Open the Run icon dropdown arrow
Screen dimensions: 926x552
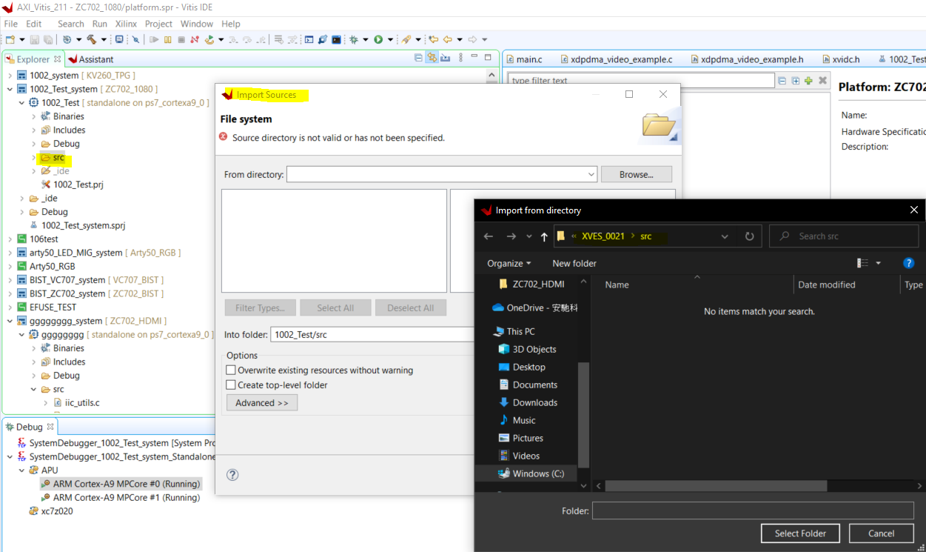click(x=390, y=40)
